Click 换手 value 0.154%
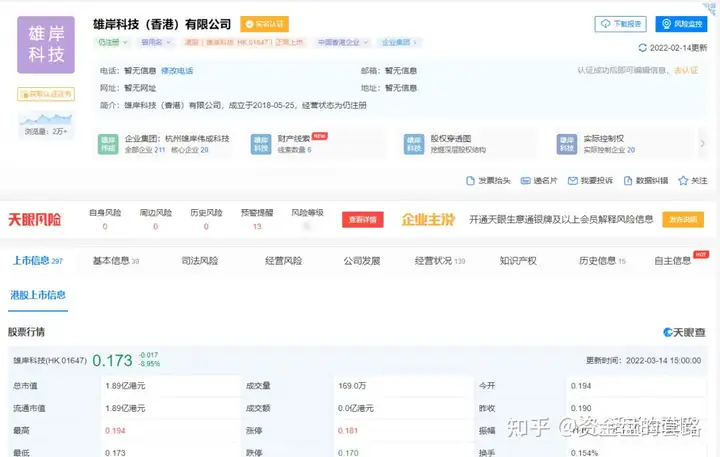 click(584, 453)
